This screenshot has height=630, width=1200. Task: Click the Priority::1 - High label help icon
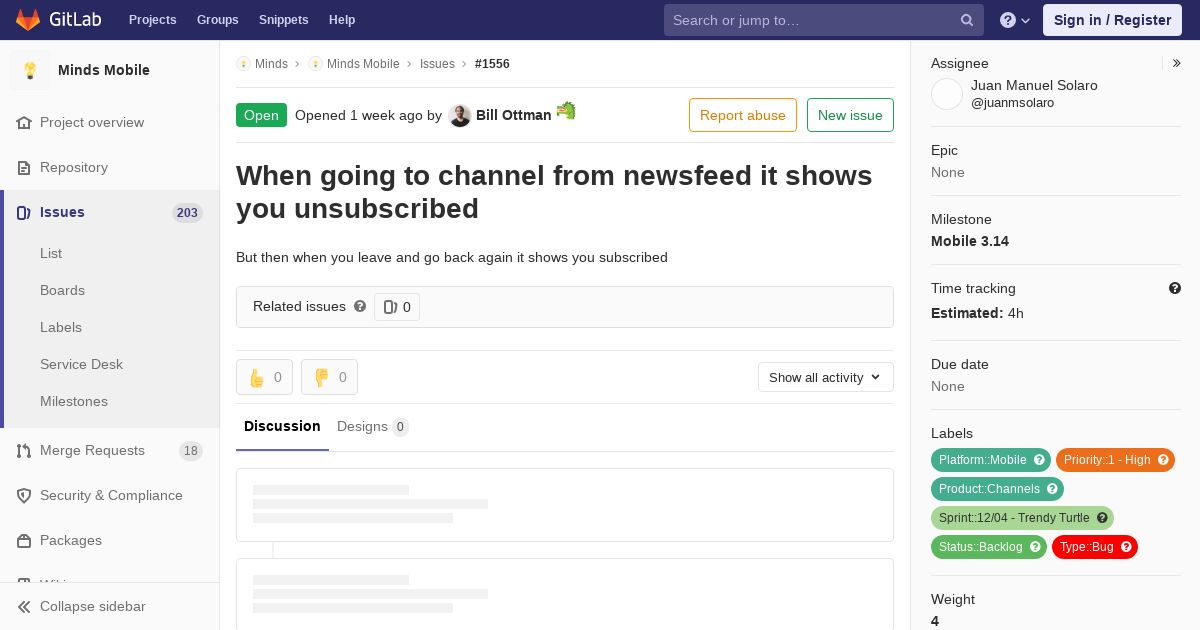1163,460
